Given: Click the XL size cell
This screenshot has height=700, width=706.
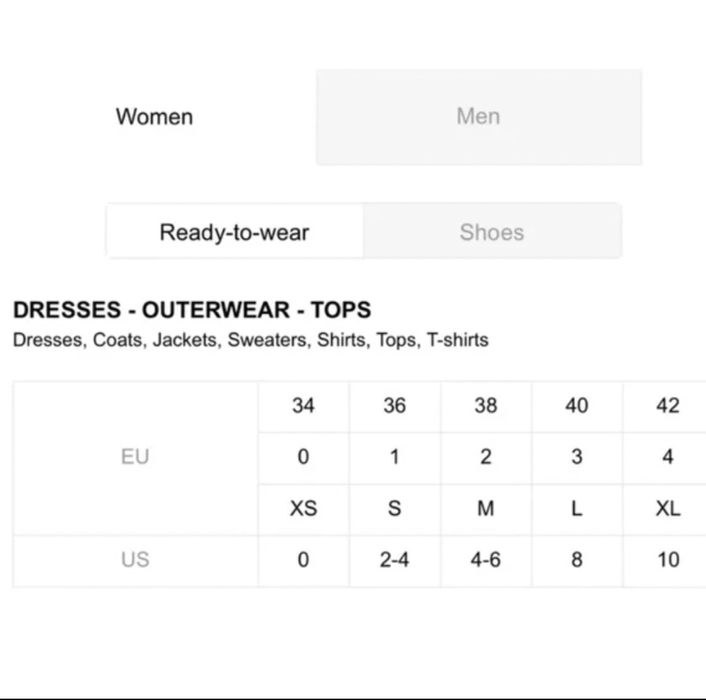Looking at the screenshot, I should pyautogui.click(x=667, y=509).
